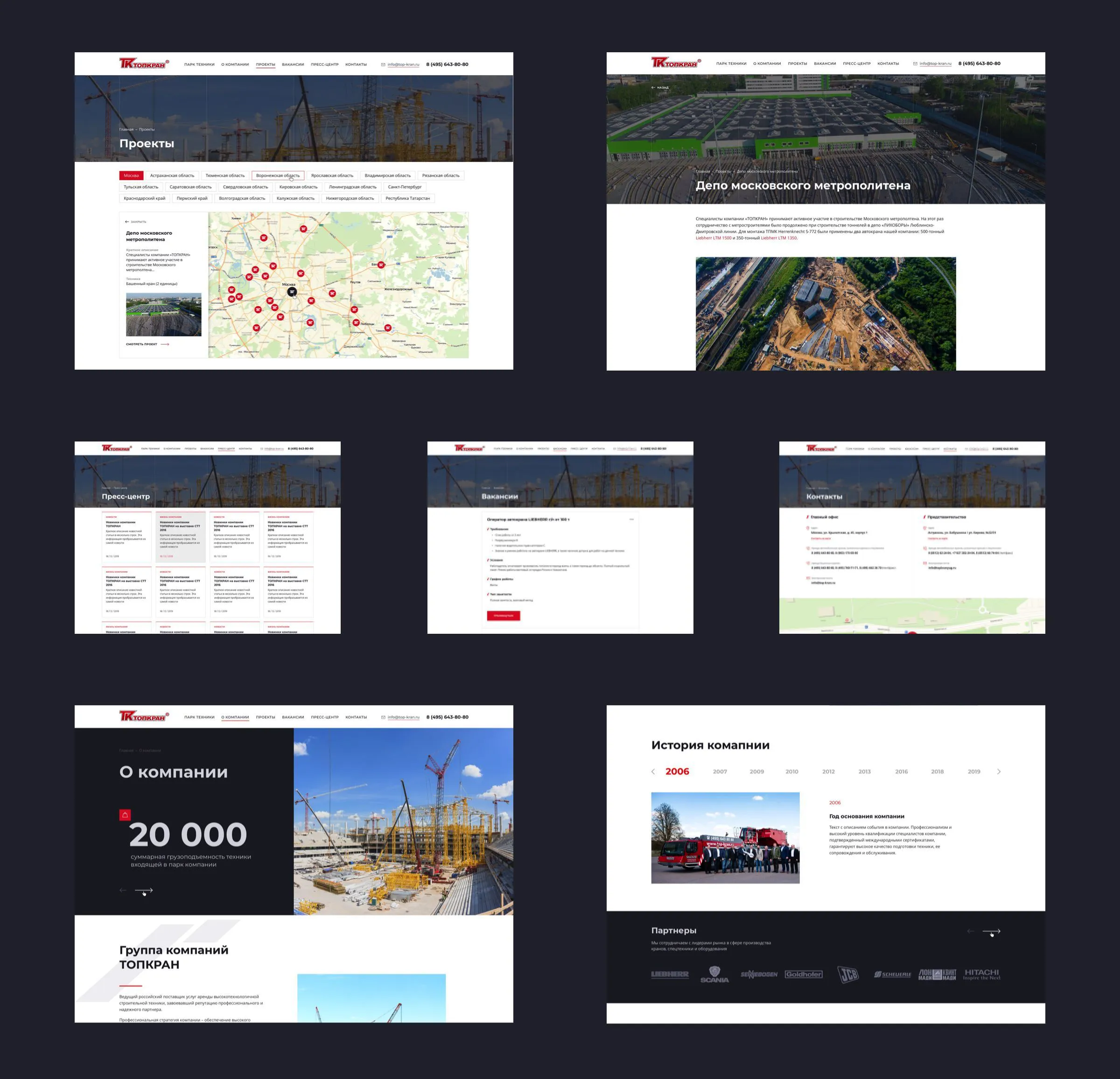The width and height of the screenshot is (1120, 1079).
Task: Click the map on the Контакты page
Action: tap(912, 616)
